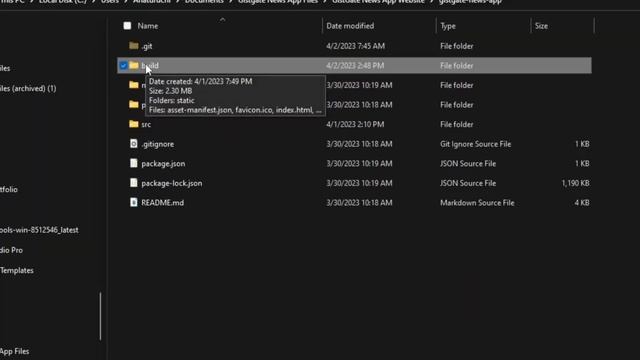
Task: Click the package.json file icon
Action: (133, 163)
